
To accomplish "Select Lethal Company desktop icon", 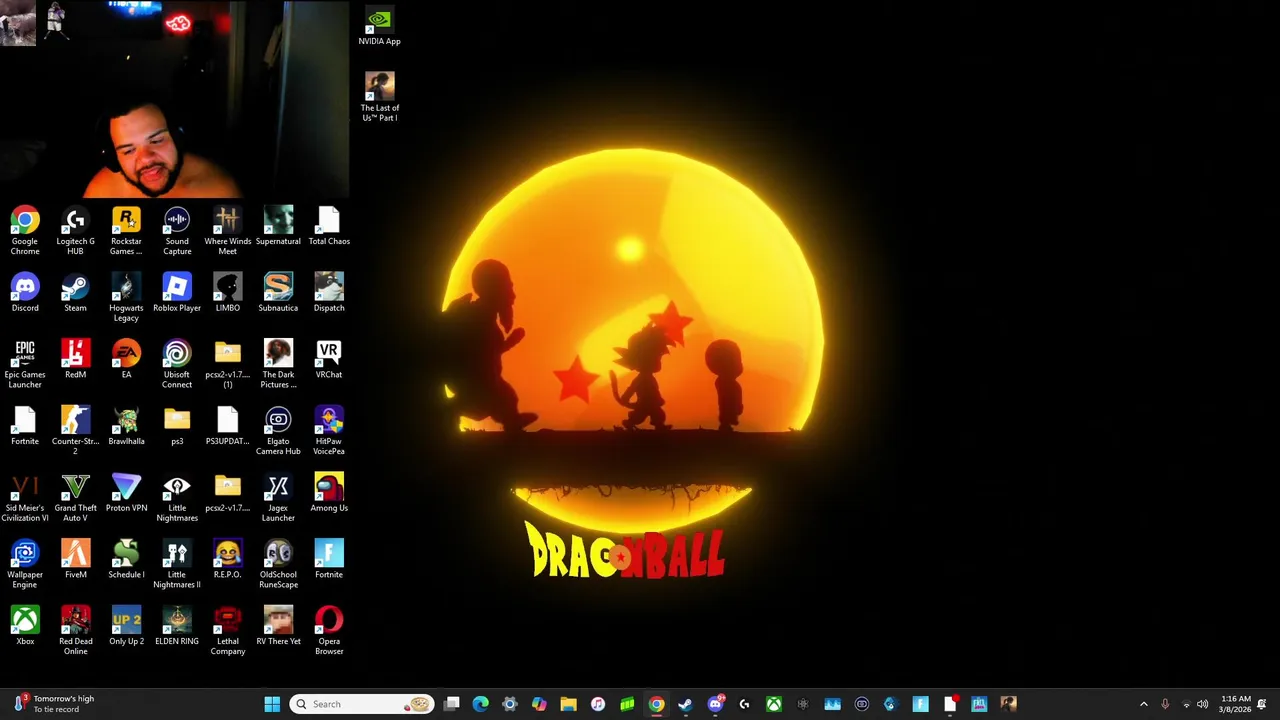I will [x=227, y=631].
